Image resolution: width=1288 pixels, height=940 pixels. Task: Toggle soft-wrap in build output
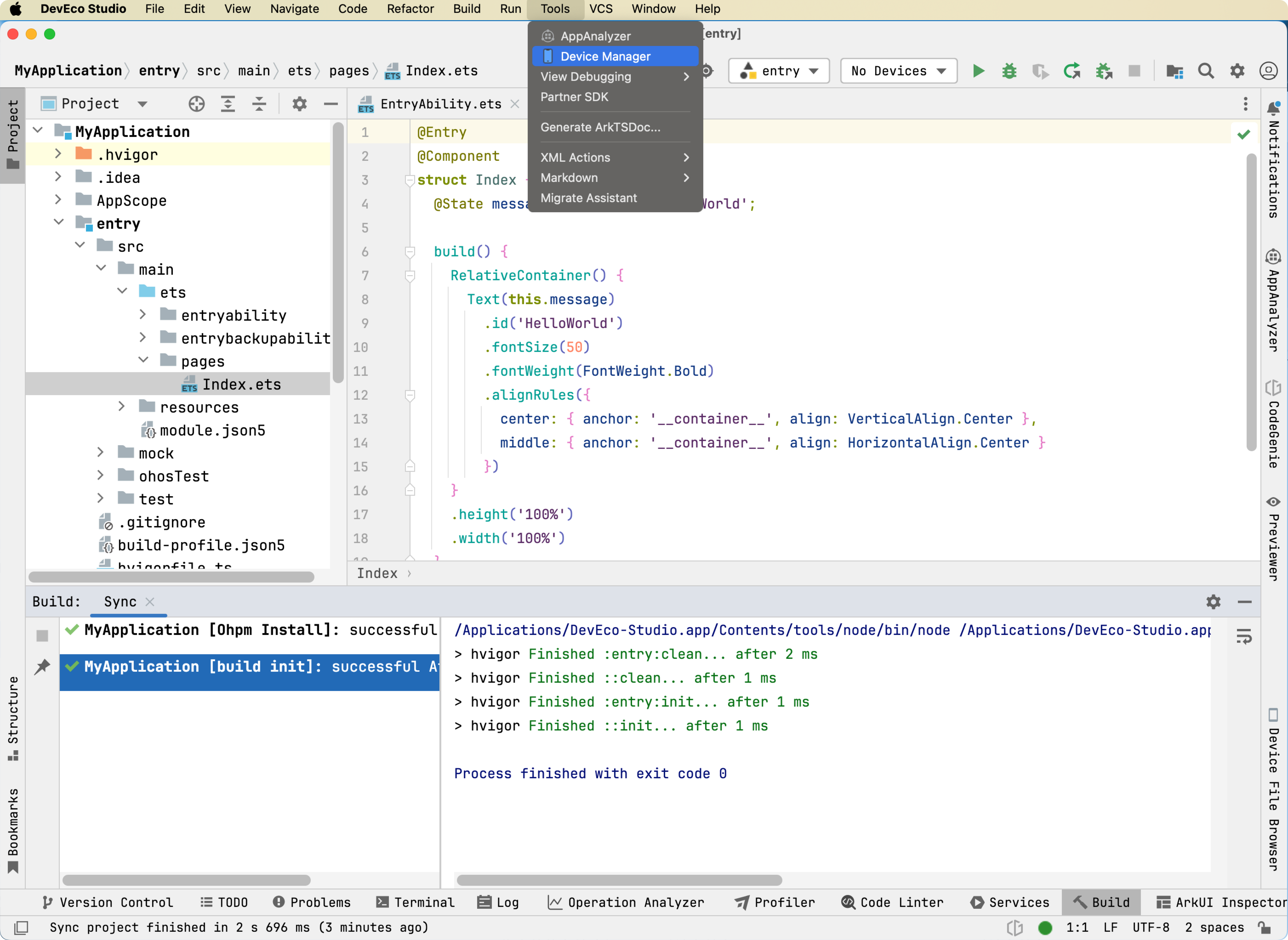click(x=1243, y=636)
